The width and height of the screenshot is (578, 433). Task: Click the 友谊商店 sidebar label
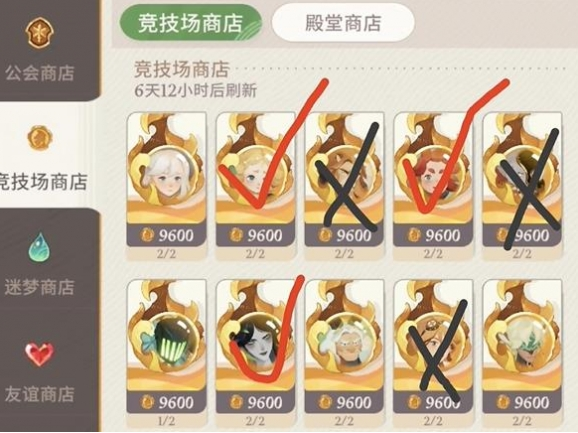pos(40,394)
